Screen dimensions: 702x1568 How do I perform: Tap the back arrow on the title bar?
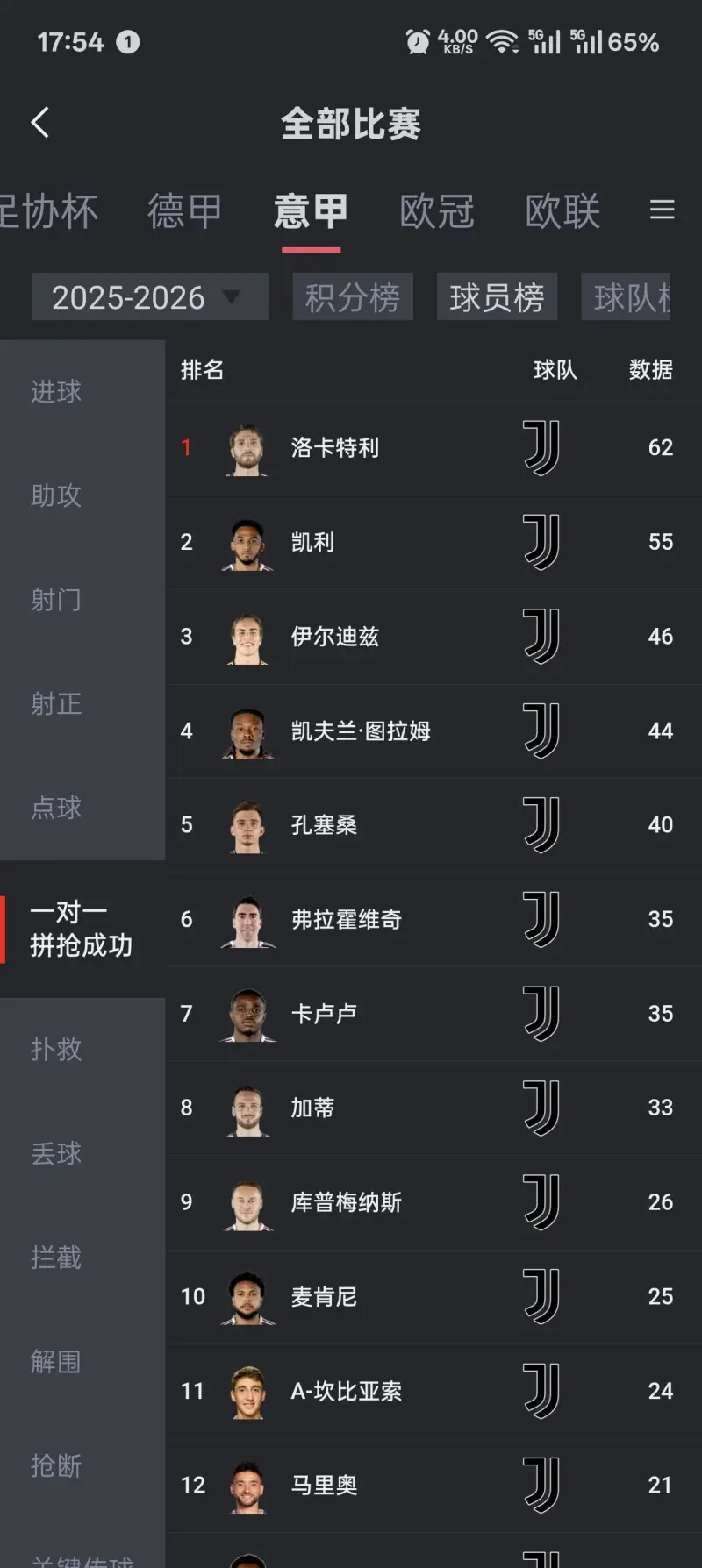[39, 123]
